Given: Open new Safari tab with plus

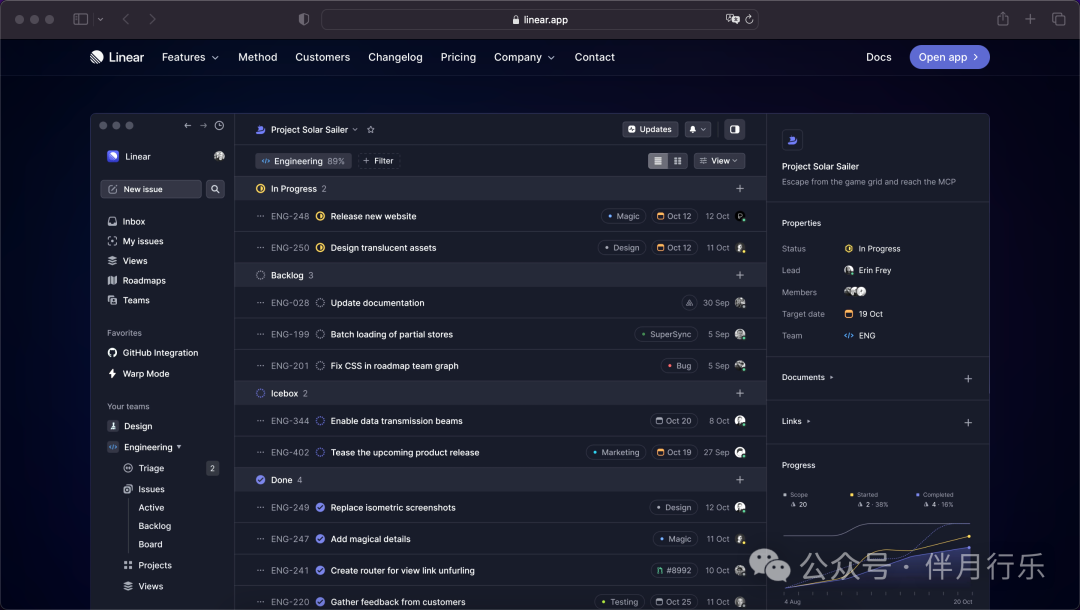Looking at the screenshot, I should (x=1030, y=19).
